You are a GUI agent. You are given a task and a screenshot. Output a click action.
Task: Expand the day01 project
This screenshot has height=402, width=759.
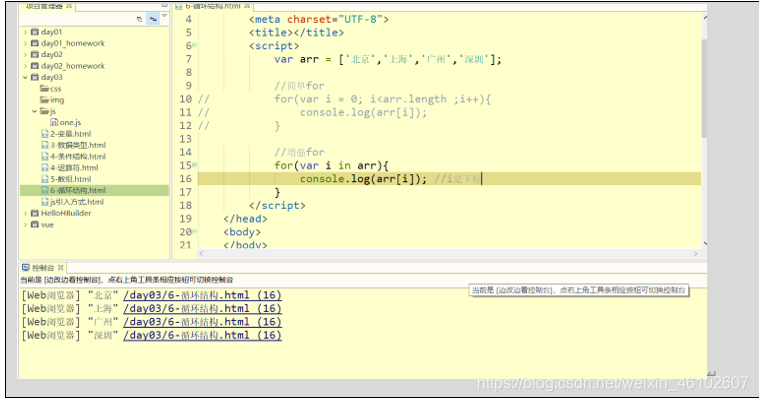[x=25, y=32]
